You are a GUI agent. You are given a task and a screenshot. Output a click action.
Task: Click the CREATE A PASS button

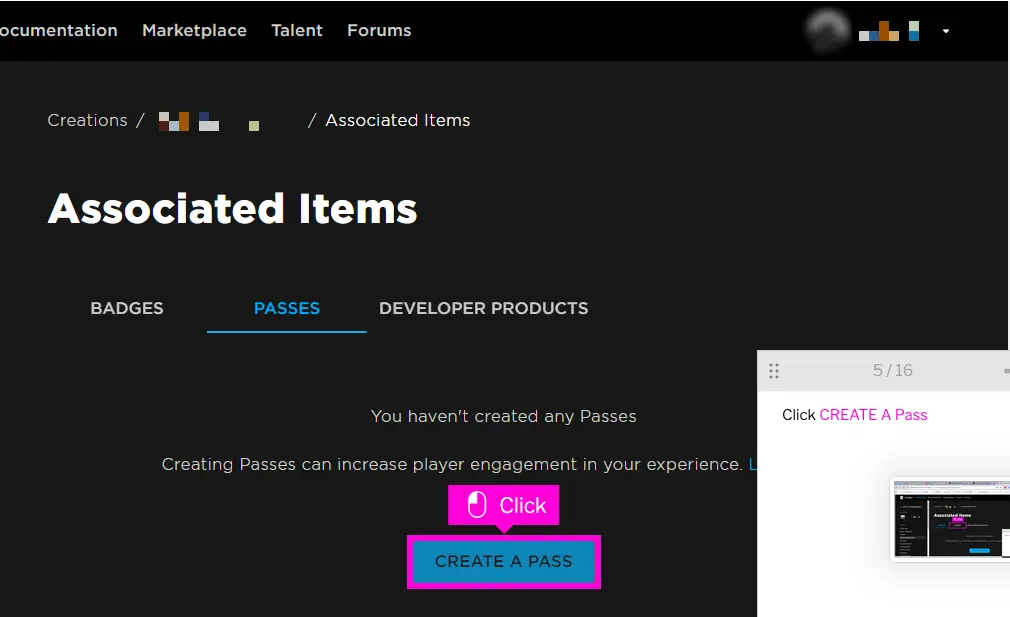pyautogui.click(x=503, y=561)
